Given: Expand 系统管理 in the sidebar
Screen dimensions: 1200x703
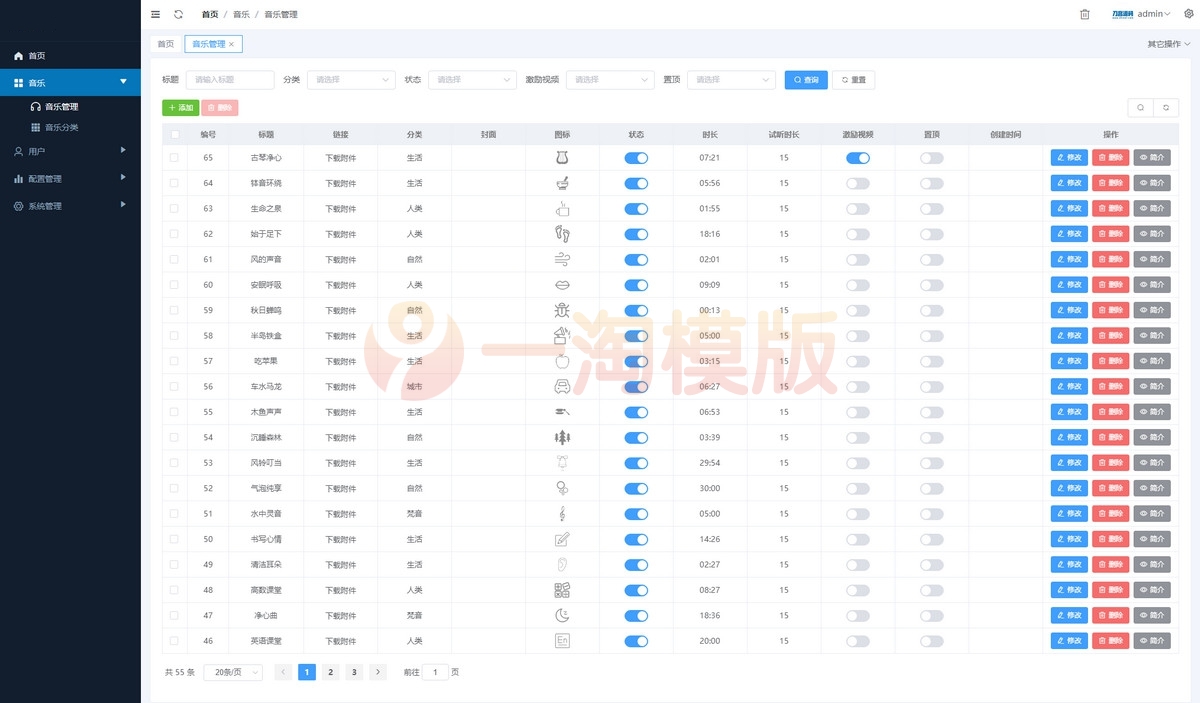Looking at the screenshot, I should (x=70, y=206).
